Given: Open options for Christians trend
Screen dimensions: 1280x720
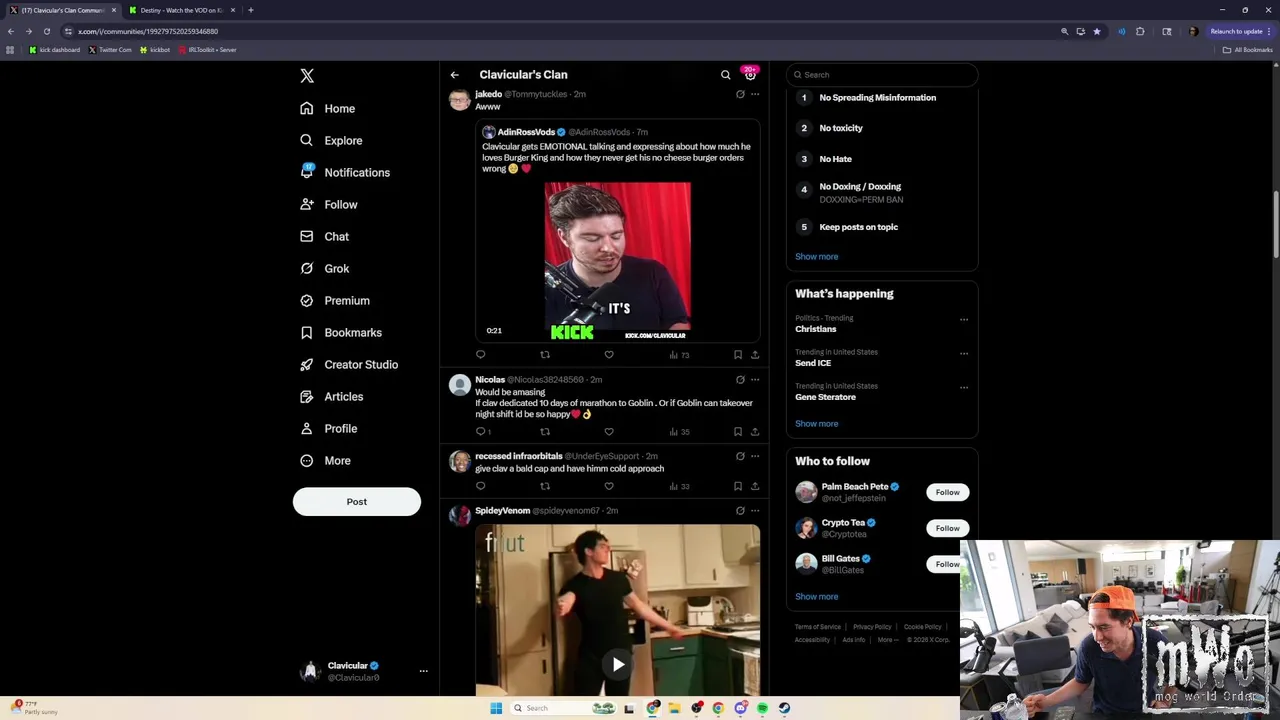Looking at the screenshot, I should (964, 320).
